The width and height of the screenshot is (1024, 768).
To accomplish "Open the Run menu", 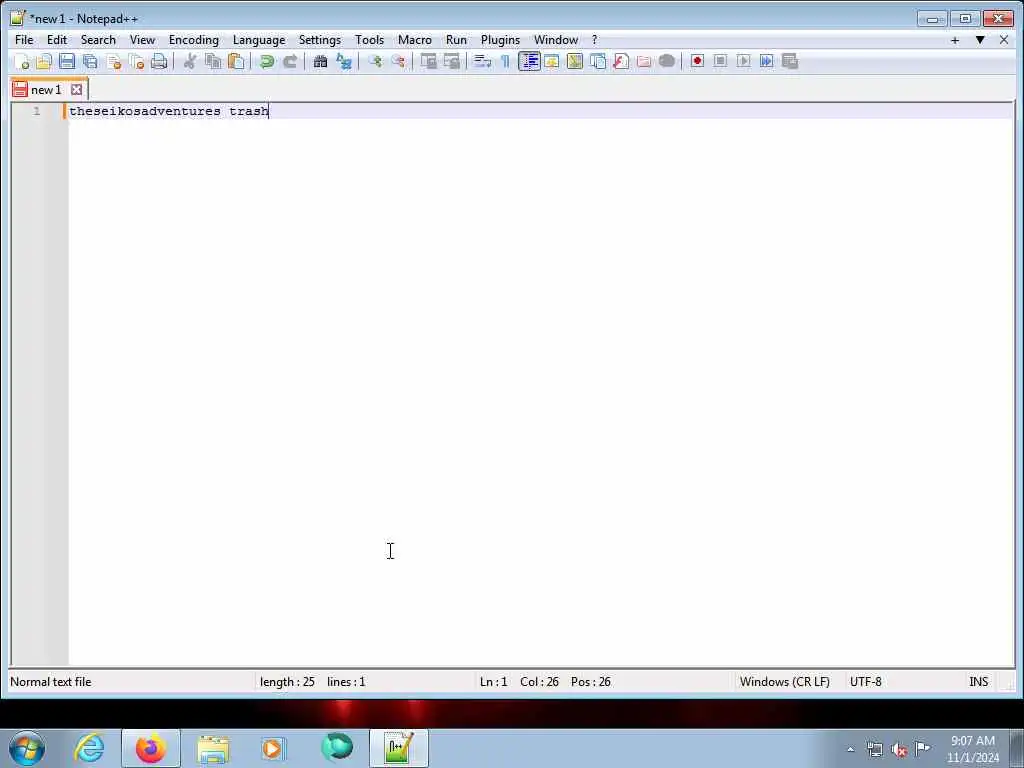I will [456, 40].
